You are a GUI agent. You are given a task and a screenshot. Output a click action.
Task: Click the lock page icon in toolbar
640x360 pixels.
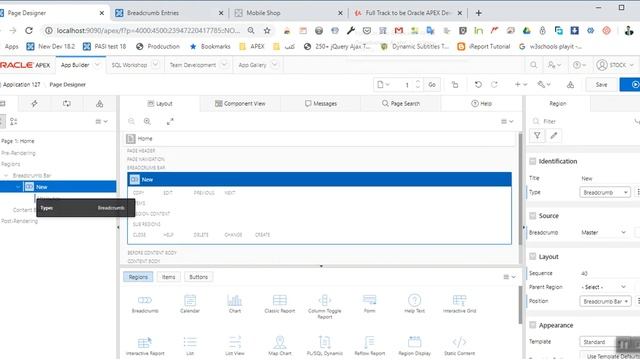(455, 84)
